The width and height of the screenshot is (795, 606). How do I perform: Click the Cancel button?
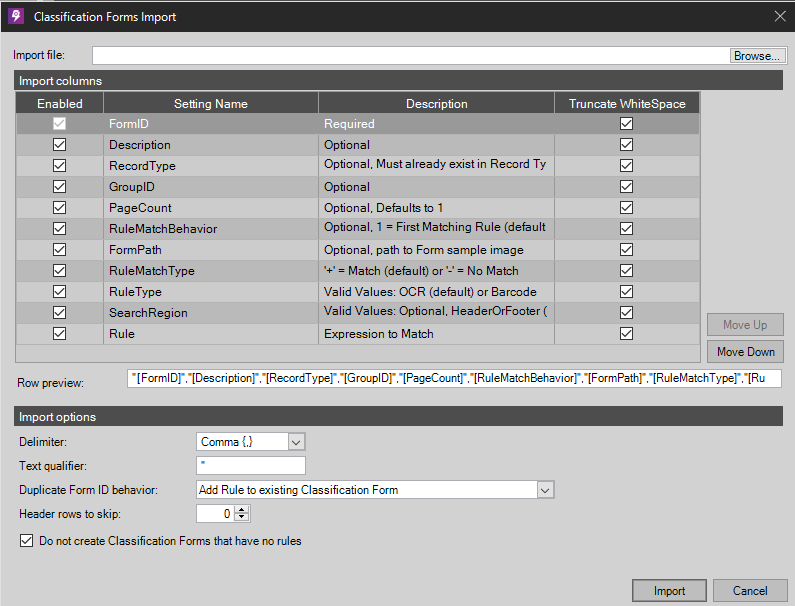pos(750,591)
